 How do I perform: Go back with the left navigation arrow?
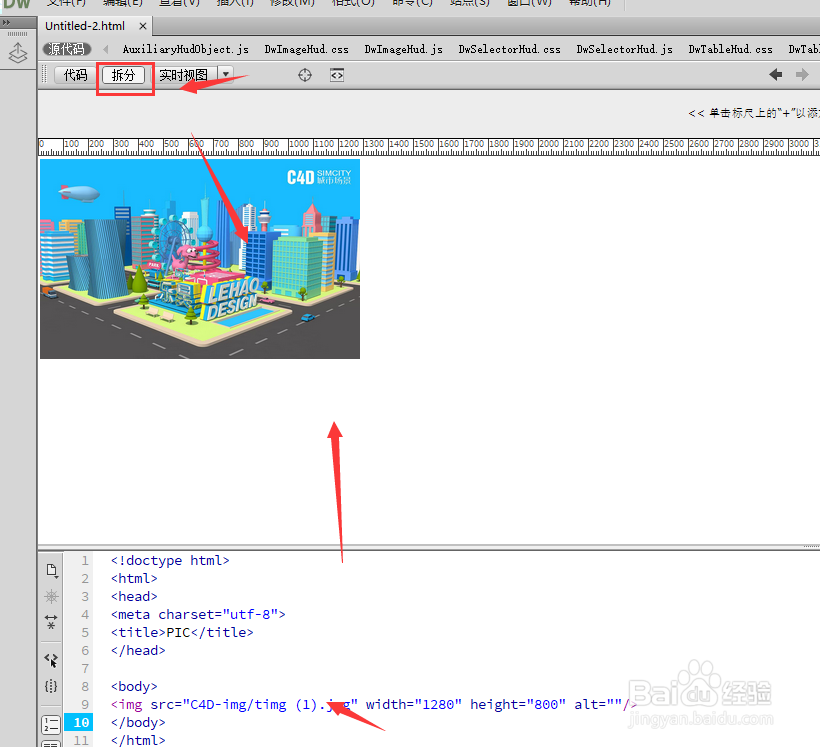point(776,75)
